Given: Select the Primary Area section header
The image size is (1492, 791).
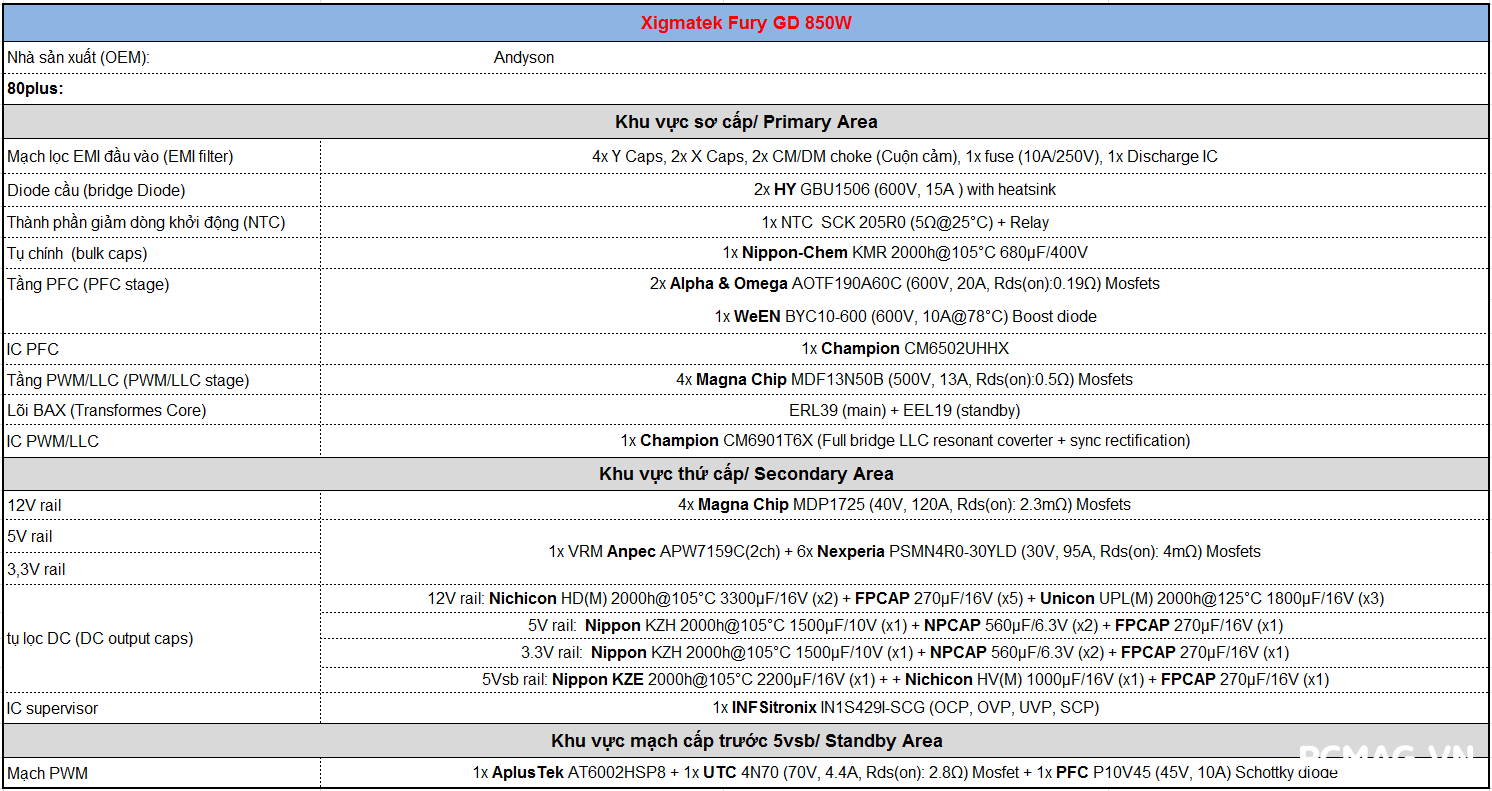Looking at the screenshot, I should [746, 122].
